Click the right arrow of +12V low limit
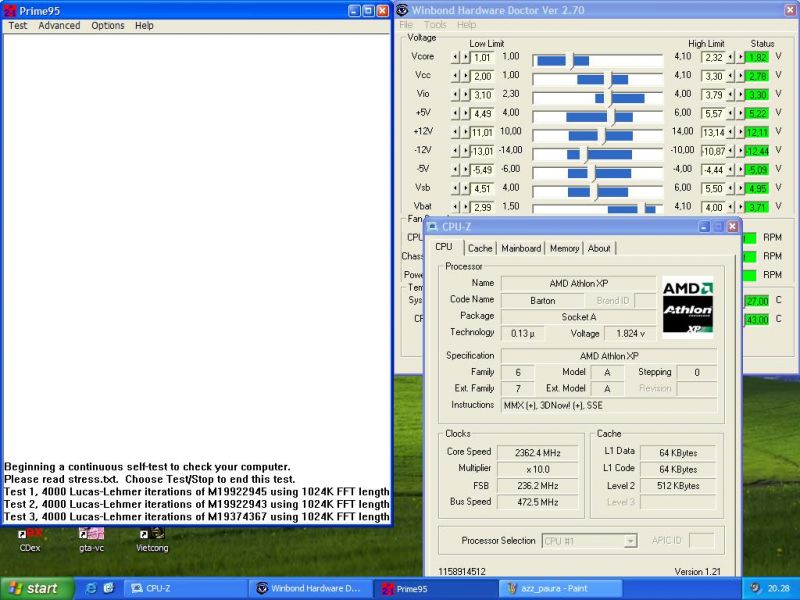Viewport: 800px width, 600px height. 465,133
